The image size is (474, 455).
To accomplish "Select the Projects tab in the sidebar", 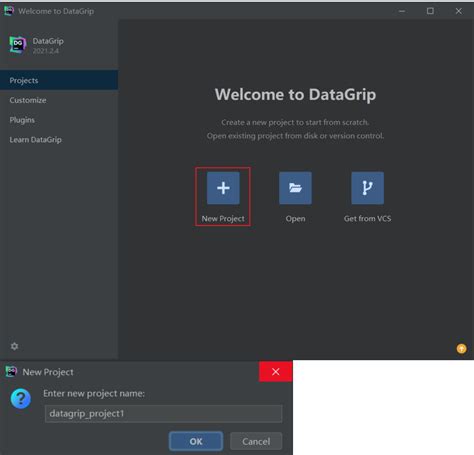I will [x=59, y=80].
